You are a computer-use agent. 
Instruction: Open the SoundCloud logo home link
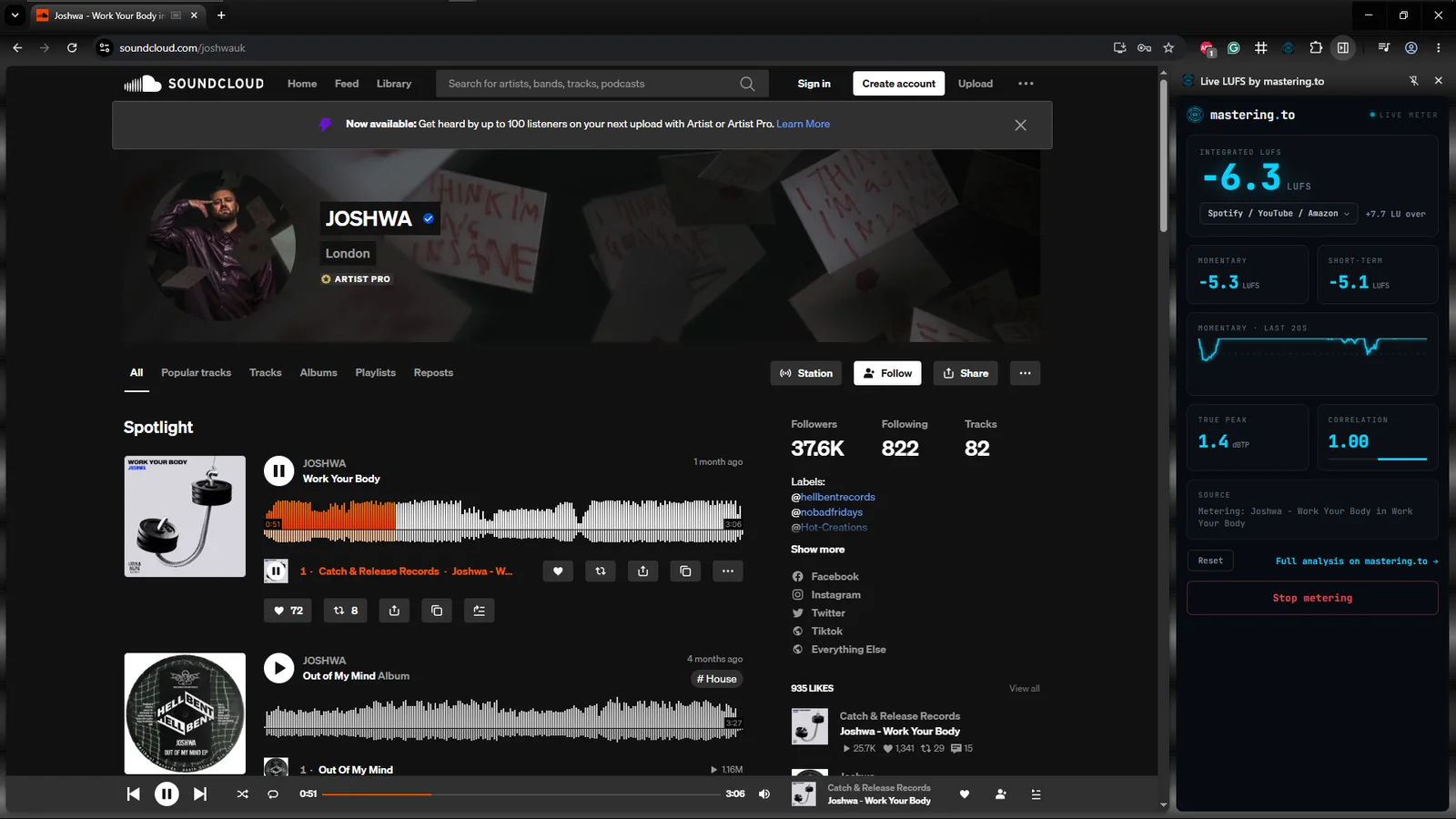[194, 84]
